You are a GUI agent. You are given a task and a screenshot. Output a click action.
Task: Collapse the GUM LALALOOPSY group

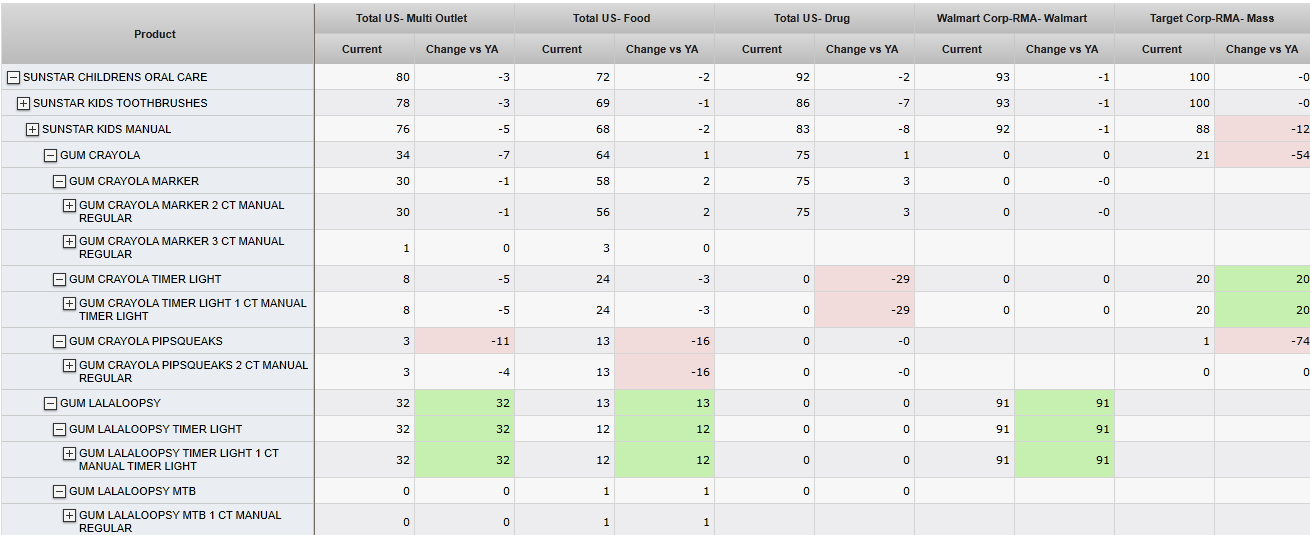50,403
